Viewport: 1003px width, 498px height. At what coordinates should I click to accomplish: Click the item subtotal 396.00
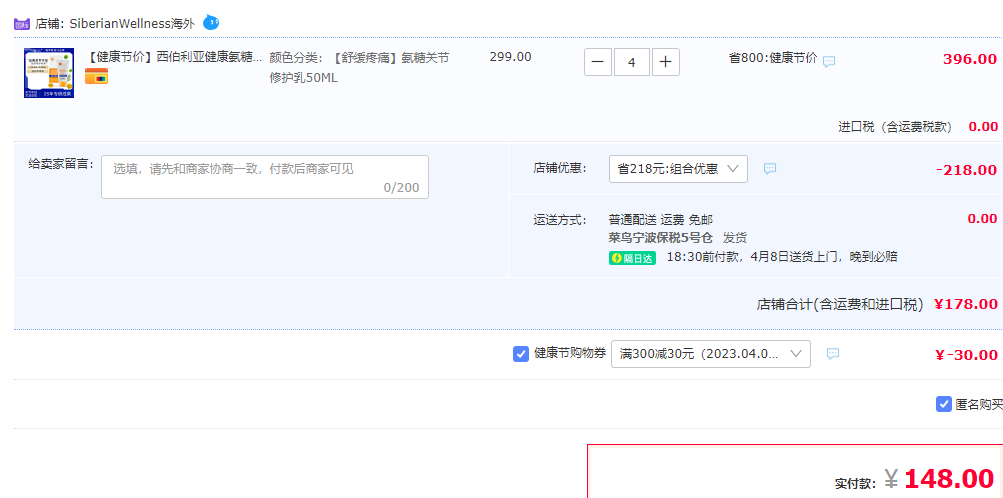pos(970,59)
